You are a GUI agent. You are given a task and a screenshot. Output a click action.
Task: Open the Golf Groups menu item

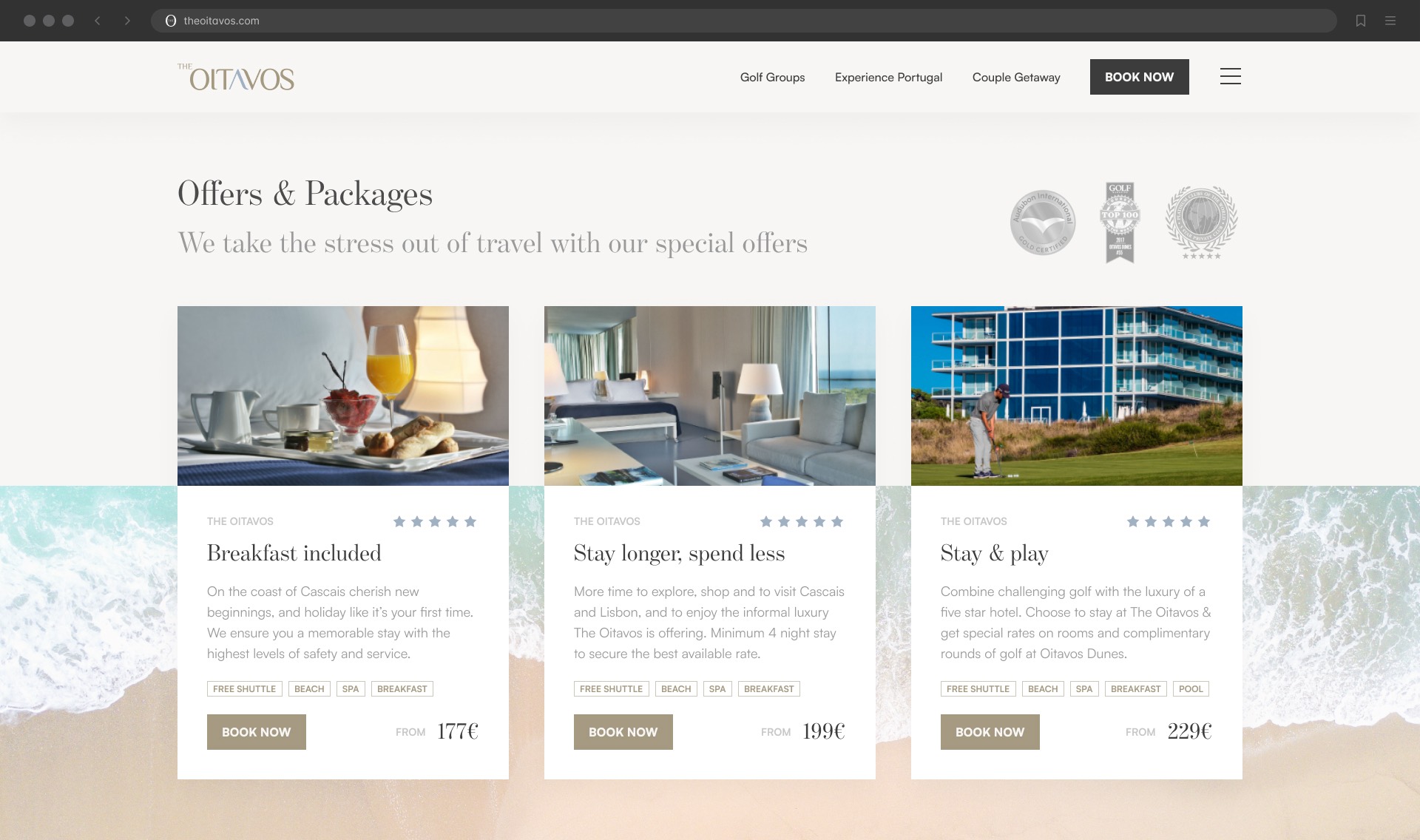(773, 77)
